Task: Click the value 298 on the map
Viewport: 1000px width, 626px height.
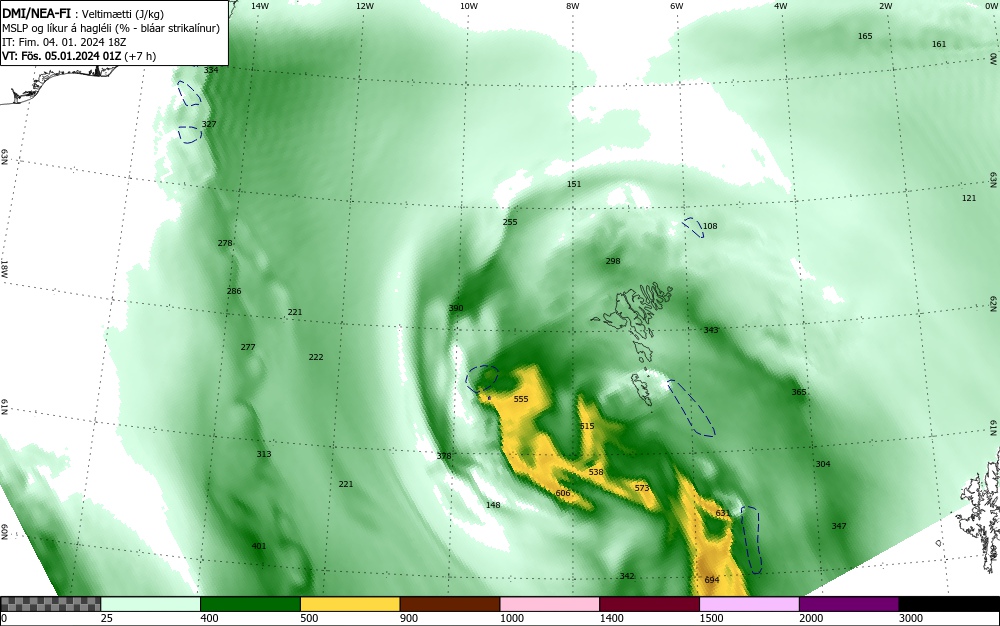Action: [613, 261]
